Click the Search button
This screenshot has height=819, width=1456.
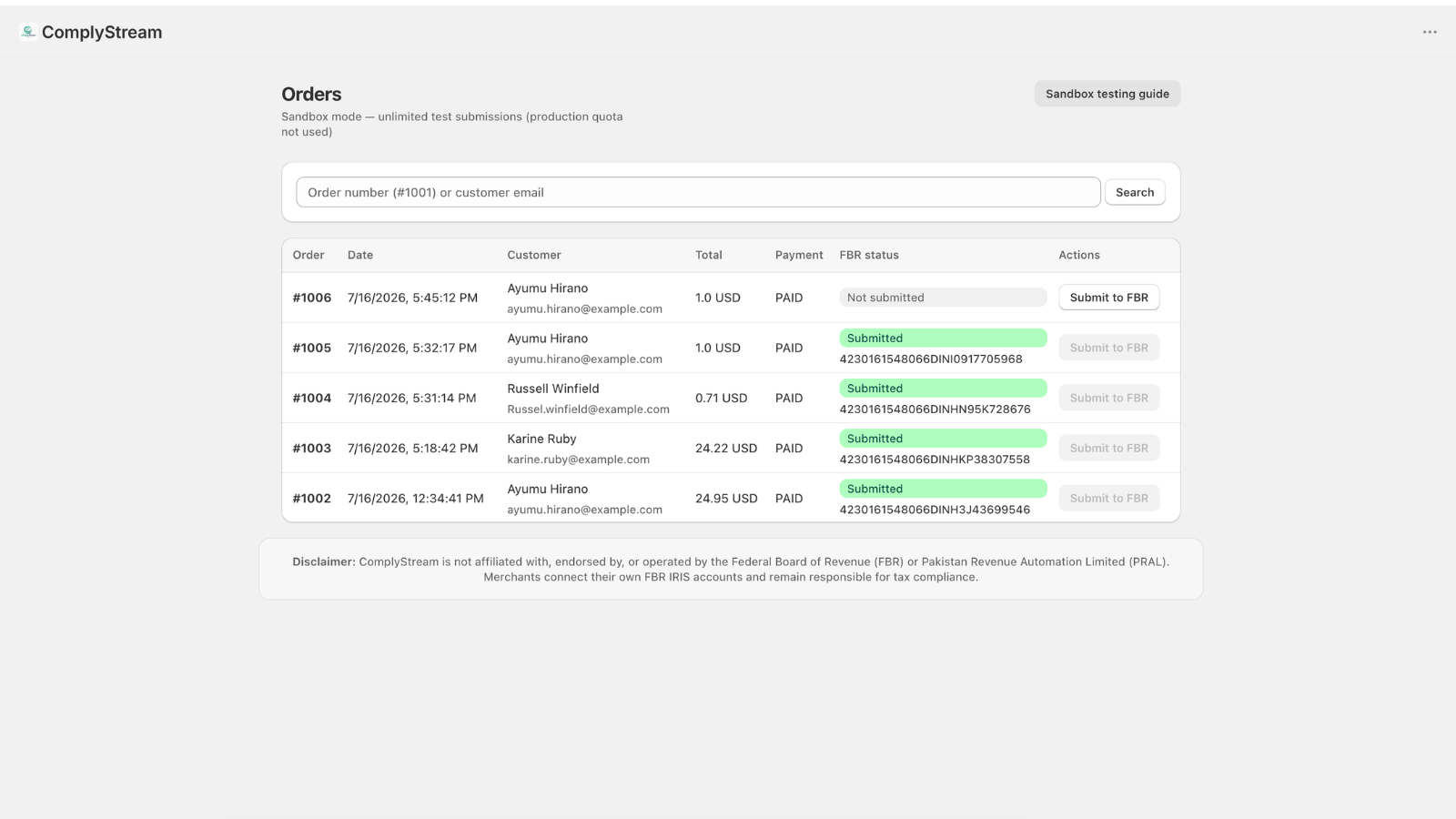(1135, 192)
